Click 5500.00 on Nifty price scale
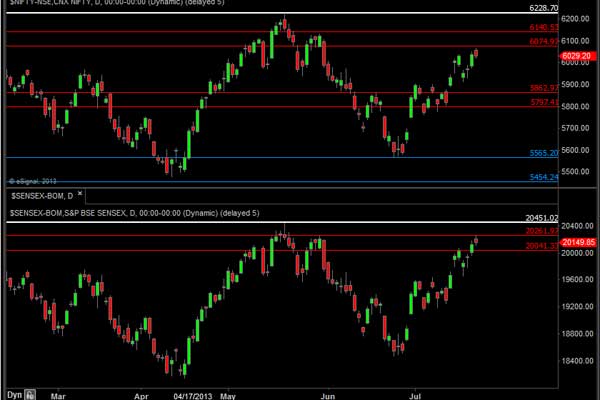600x400 pixels. click(x=575, y=171)
